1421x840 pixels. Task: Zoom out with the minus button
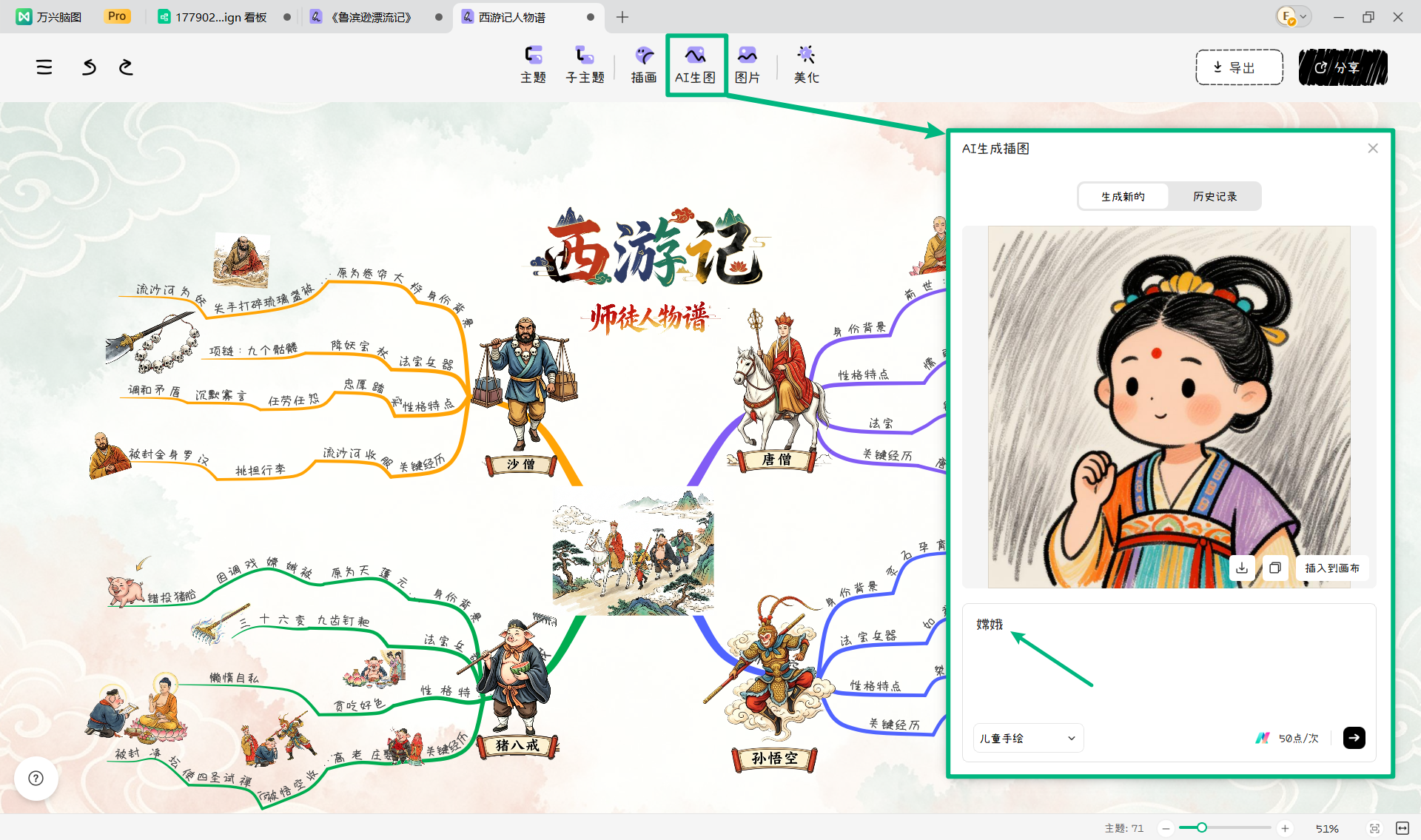[1166, 828]
